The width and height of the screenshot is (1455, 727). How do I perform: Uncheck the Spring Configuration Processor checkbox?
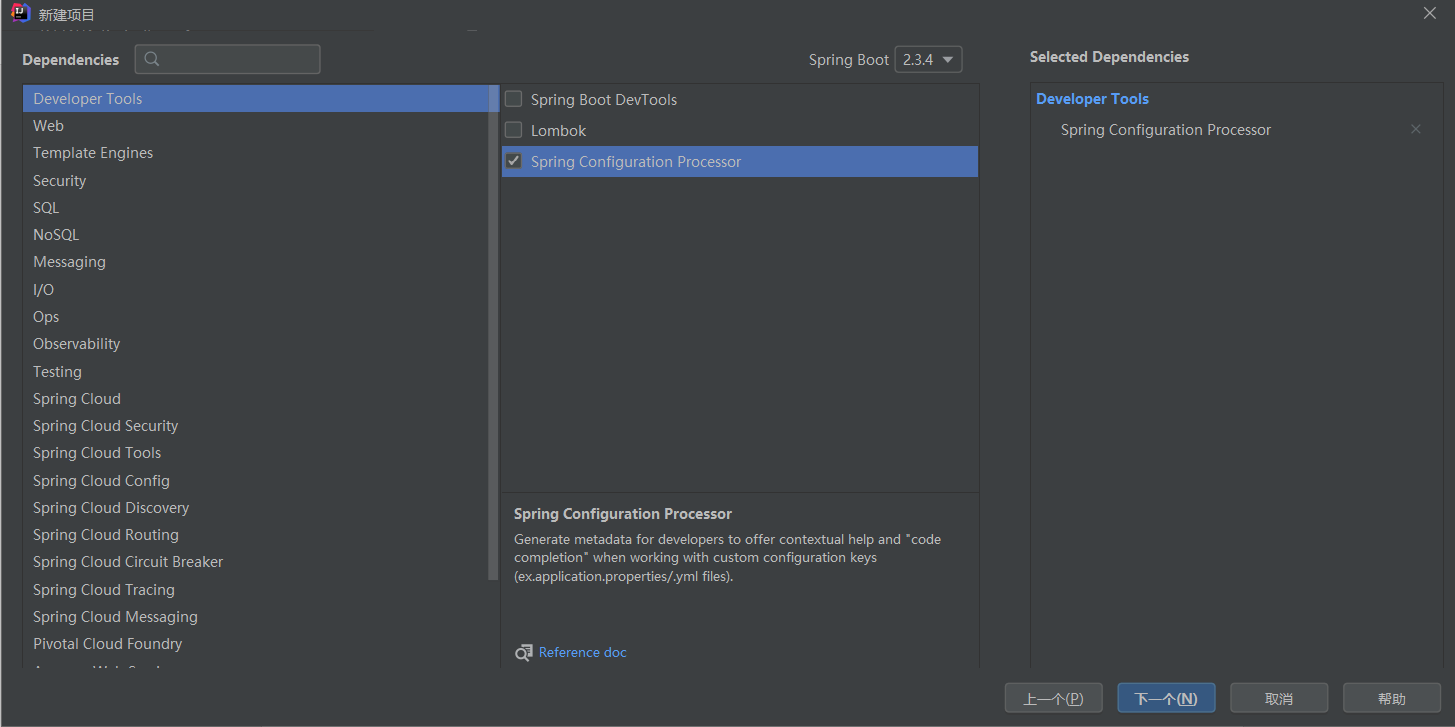513,161
